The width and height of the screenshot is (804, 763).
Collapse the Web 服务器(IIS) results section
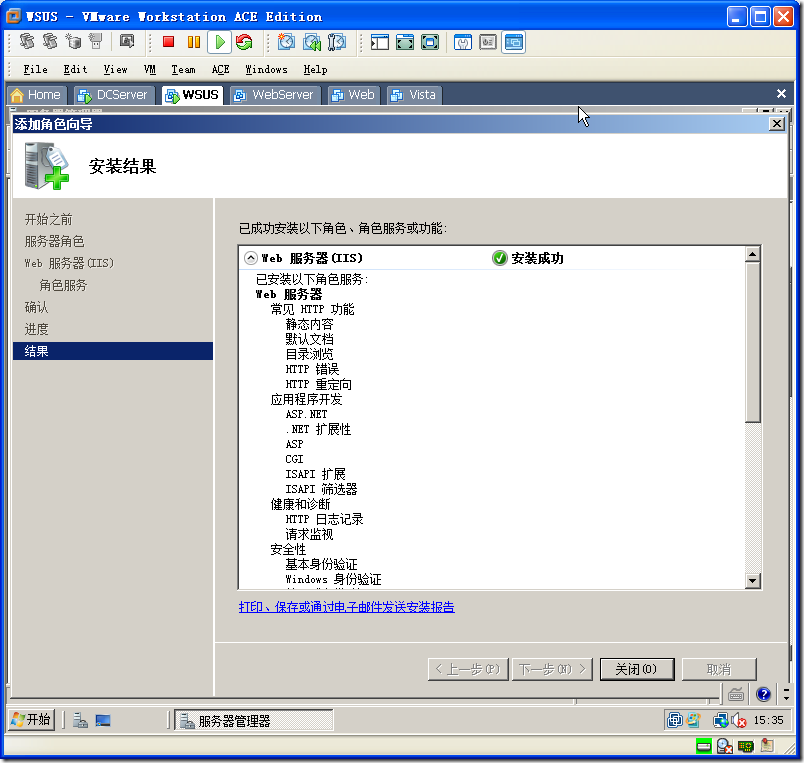tap(250, 258)
